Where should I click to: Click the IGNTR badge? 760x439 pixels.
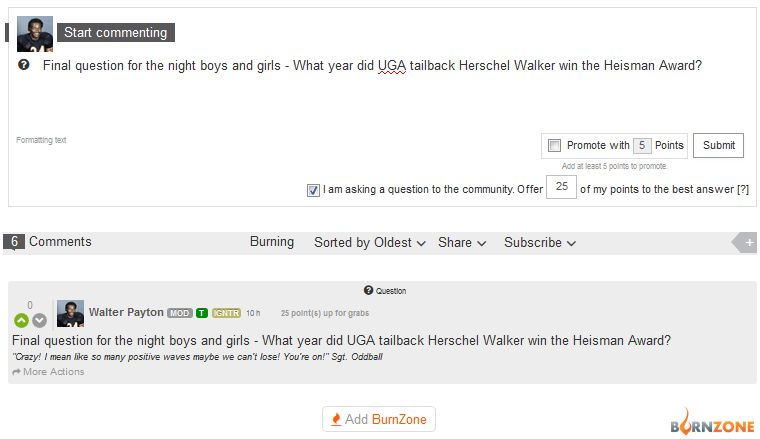pyautogui.click(x=226, y=313)
